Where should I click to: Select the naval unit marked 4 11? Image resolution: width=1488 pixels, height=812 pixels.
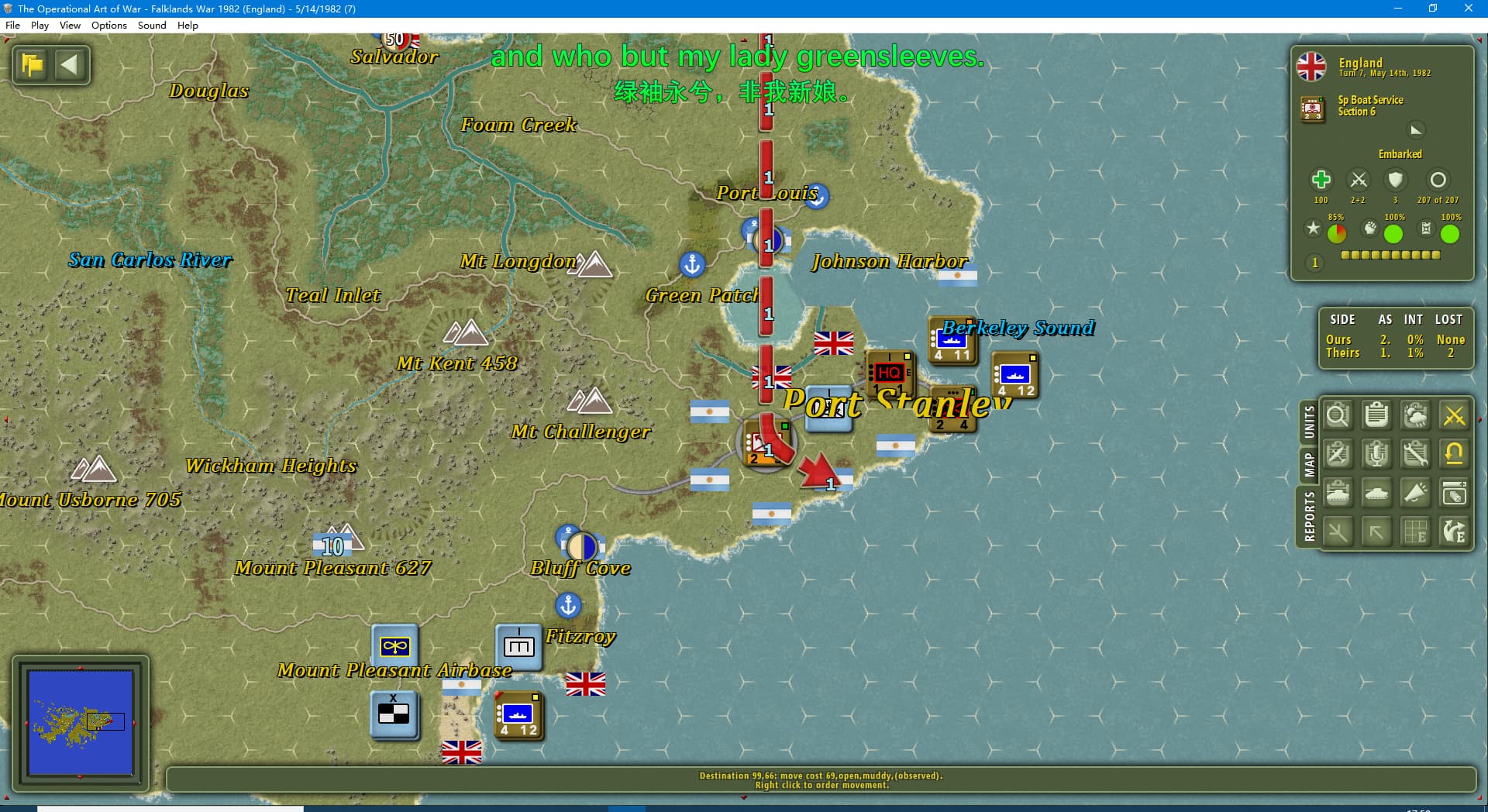[952, 341]
